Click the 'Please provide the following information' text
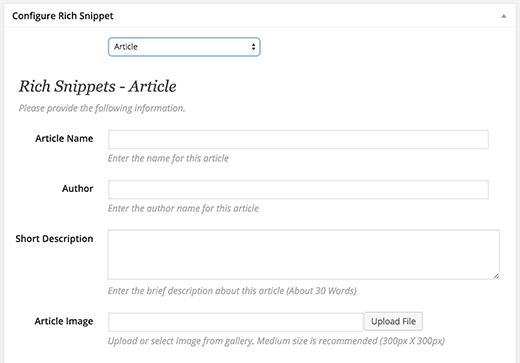Screen dimensions: 520x363 (102, 108)
